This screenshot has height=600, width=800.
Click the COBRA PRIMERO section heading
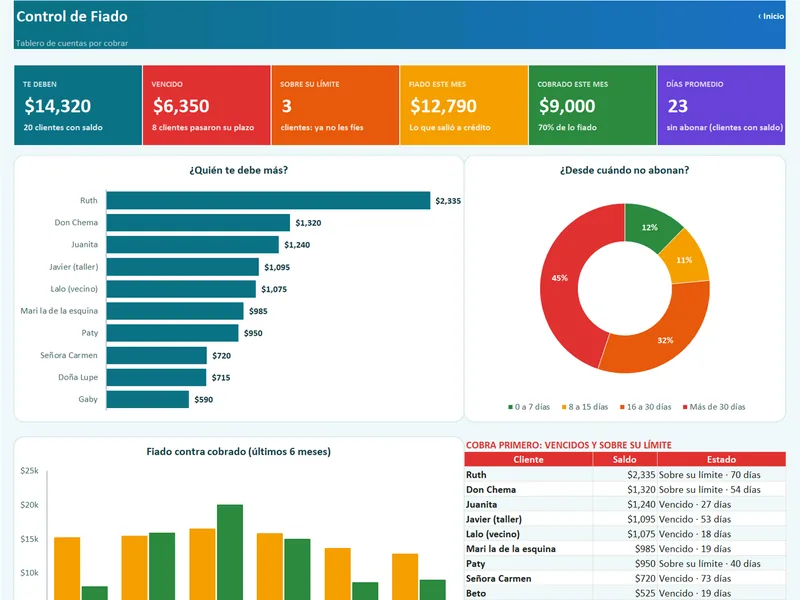click(x=568, y=445)
